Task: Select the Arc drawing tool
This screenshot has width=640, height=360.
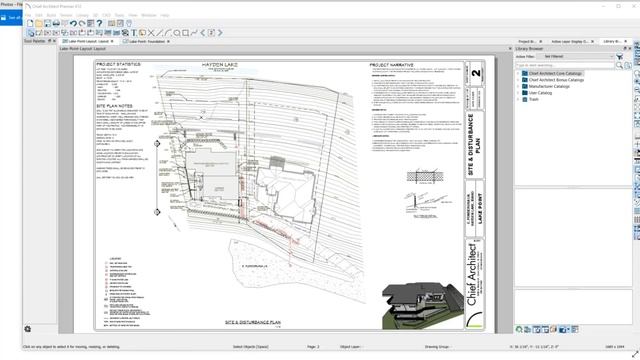Action: coord(168,33)
